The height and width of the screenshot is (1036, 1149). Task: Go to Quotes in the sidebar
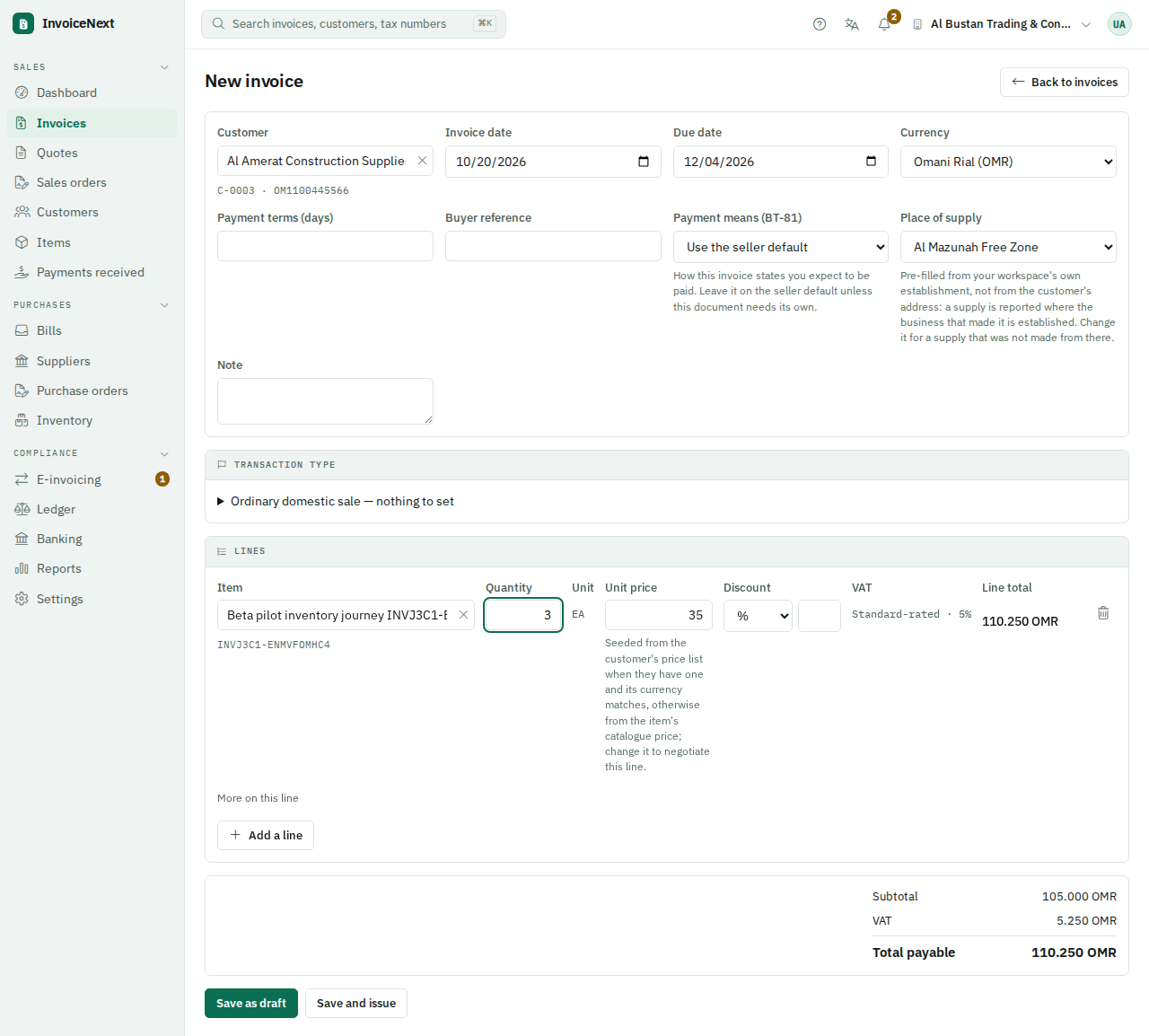[x=92, y=153]
